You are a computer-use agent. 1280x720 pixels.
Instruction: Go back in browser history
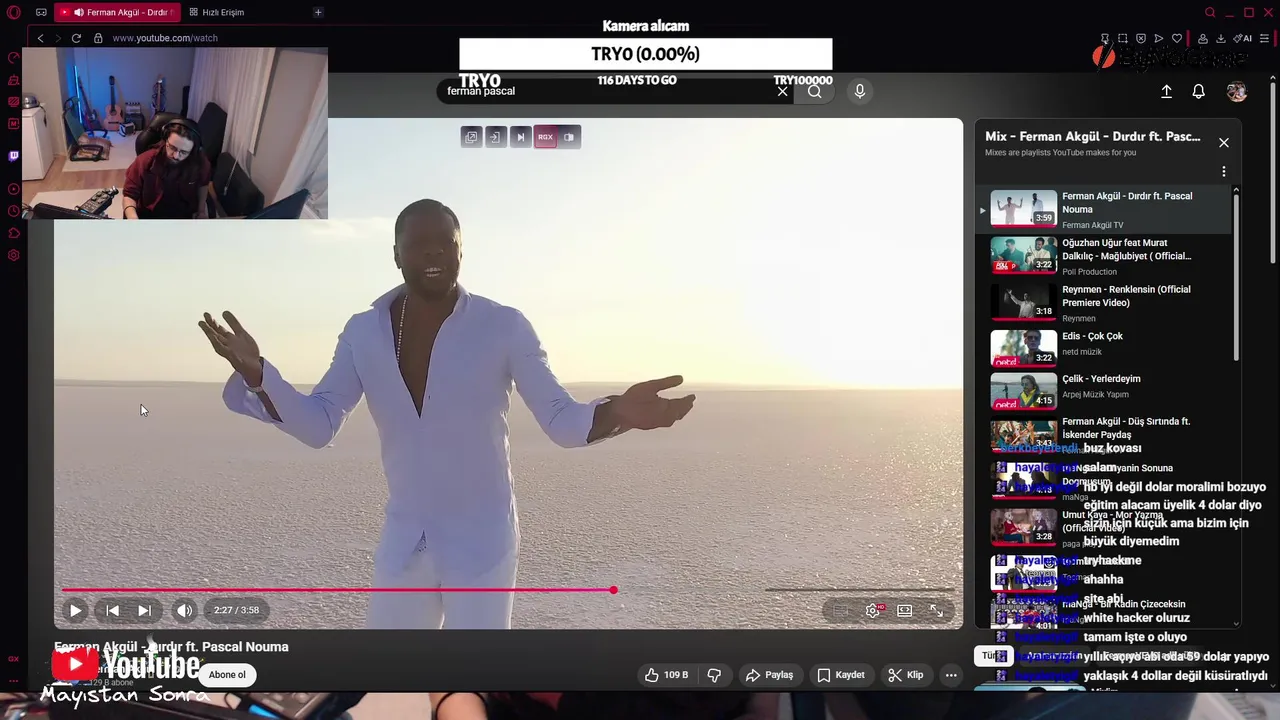click(x=40, y=38)
